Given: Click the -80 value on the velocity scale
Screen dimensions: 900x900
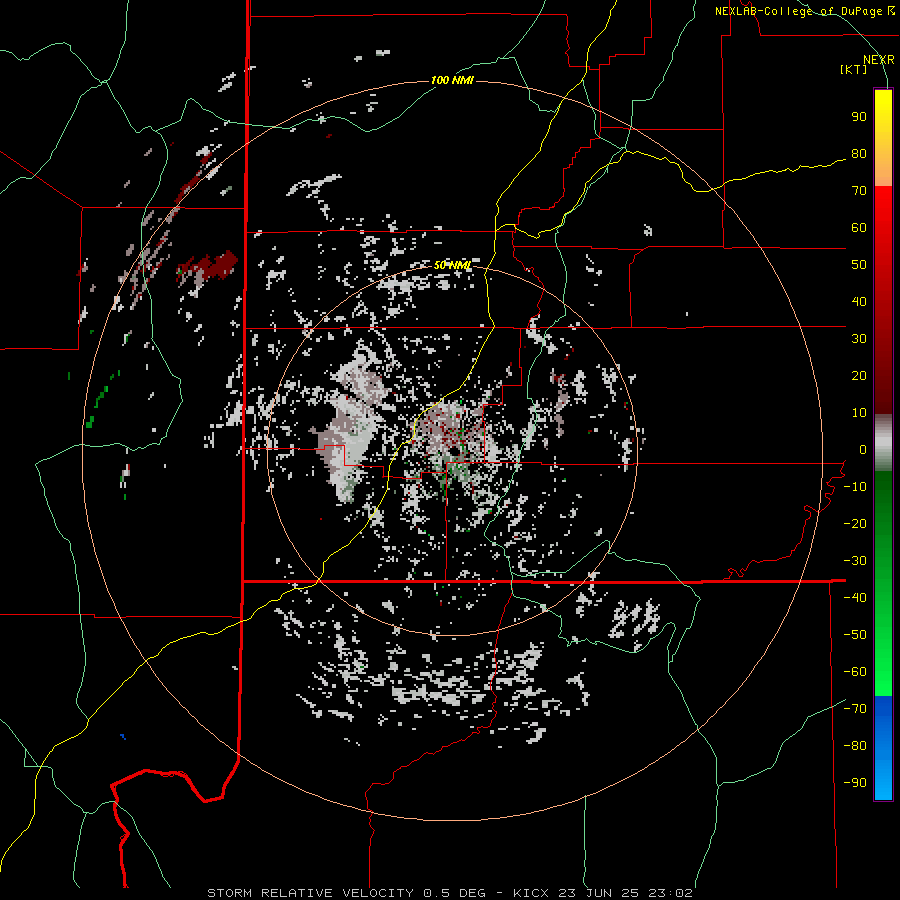Looking at the screenshot, I should pyautogui.click(x=855, y=746).
